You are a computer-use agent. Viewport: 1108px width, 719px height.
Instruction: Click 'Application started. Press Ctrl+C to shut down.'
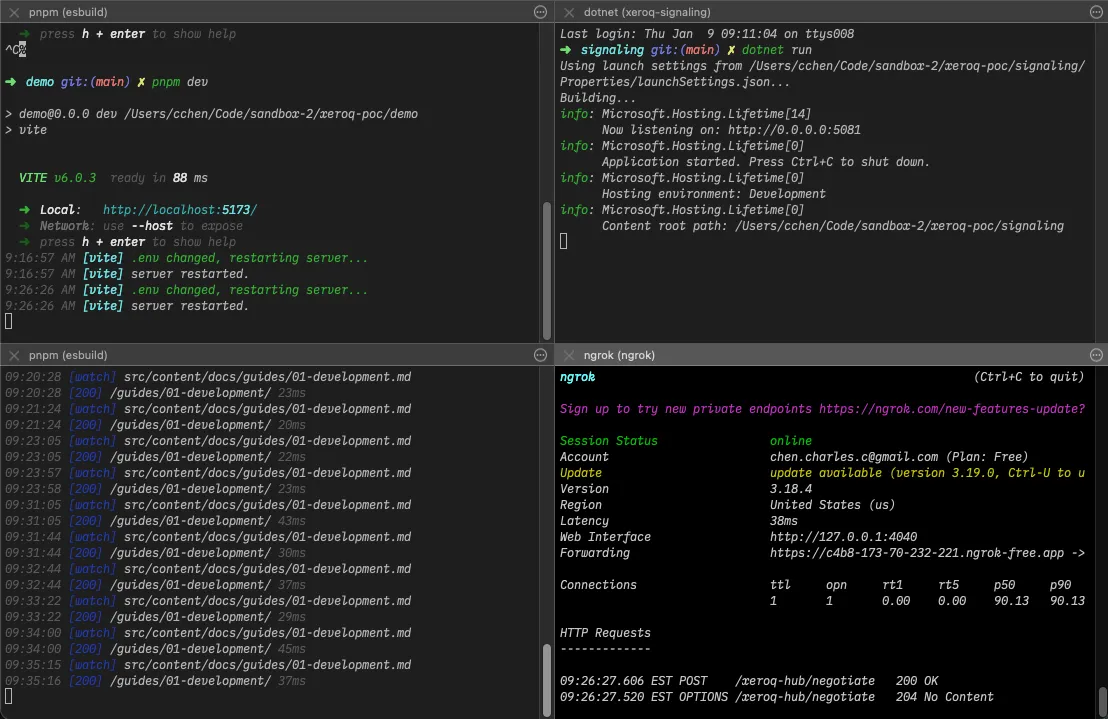(765, 162)
